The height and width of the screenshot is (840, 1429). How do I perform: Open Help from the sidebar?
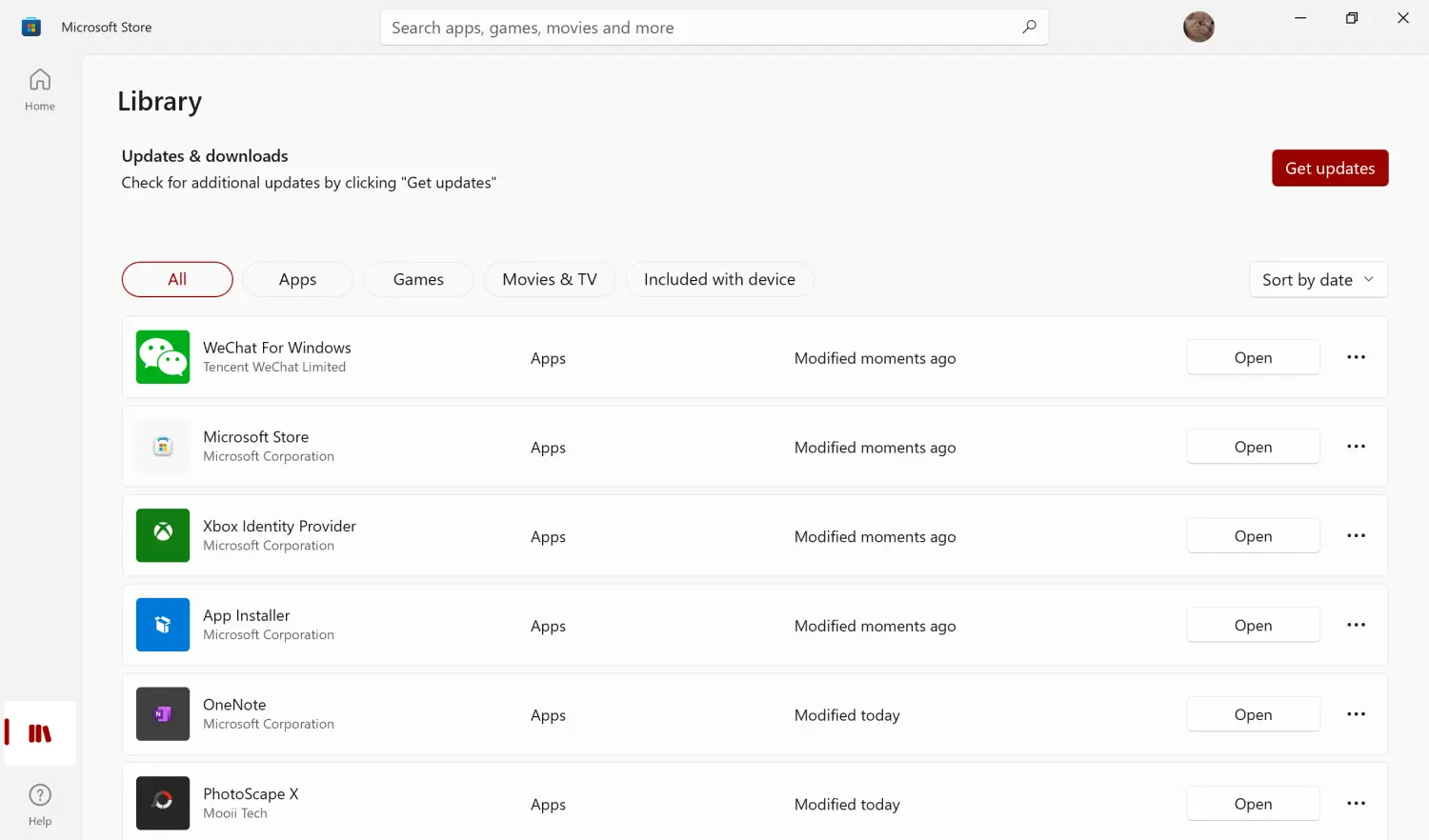click(40, 804)
